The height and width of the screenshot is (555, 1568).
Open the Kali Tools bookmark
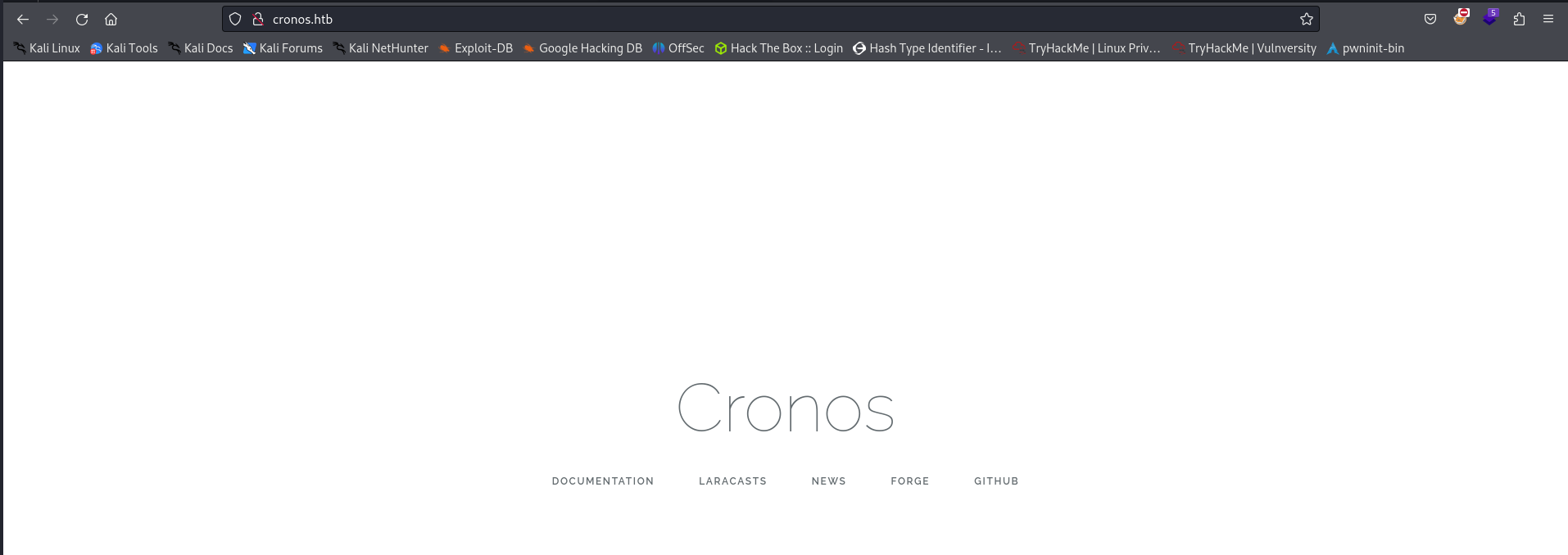coord(124,48)
